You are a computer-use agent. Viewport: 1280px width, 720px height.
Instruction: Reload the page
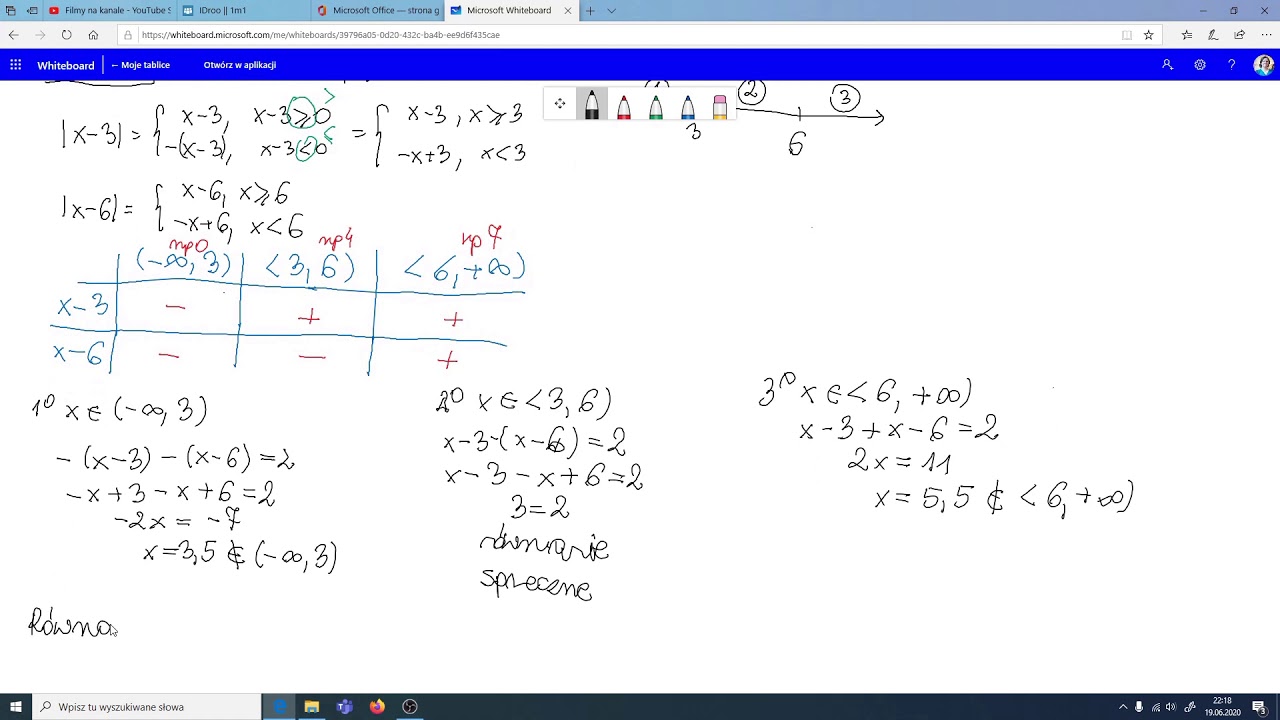click(66, 34)
